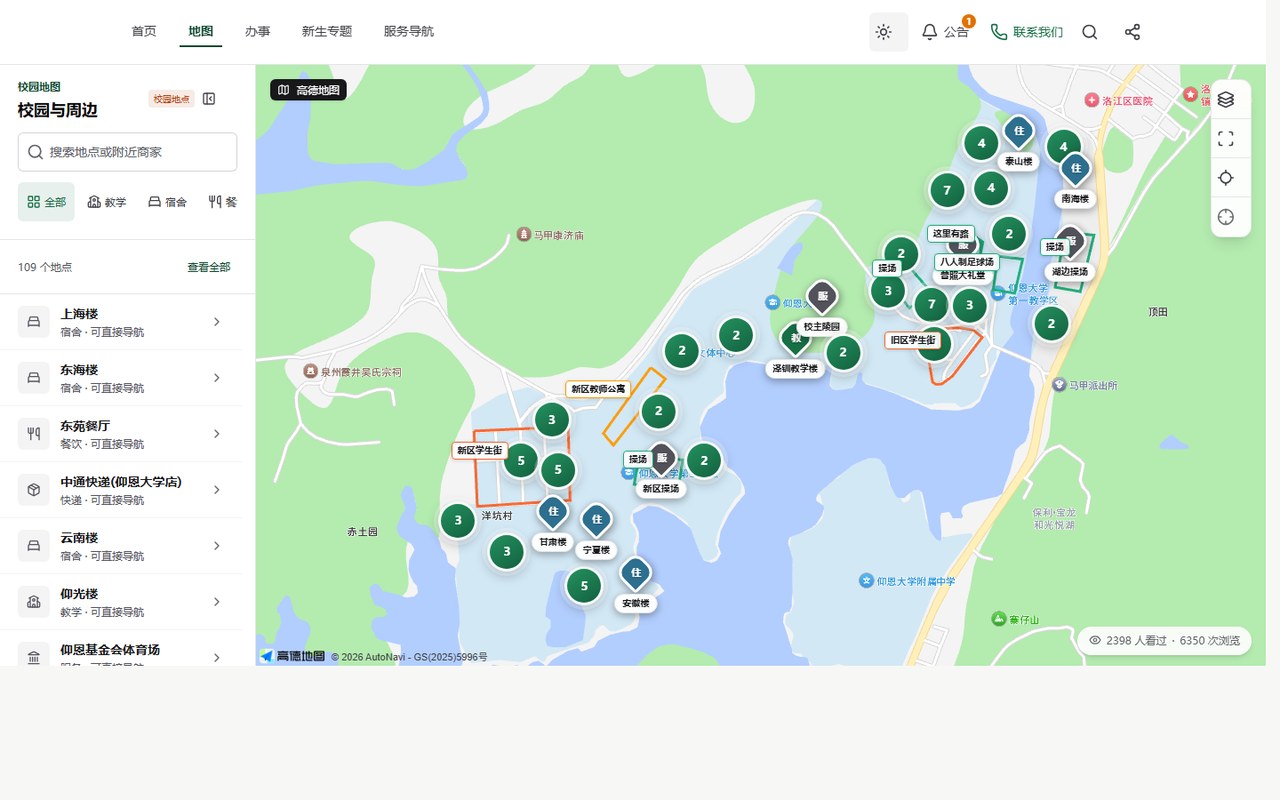Click the 洛钢教学楼 teaching building pin

pos(796,340)
